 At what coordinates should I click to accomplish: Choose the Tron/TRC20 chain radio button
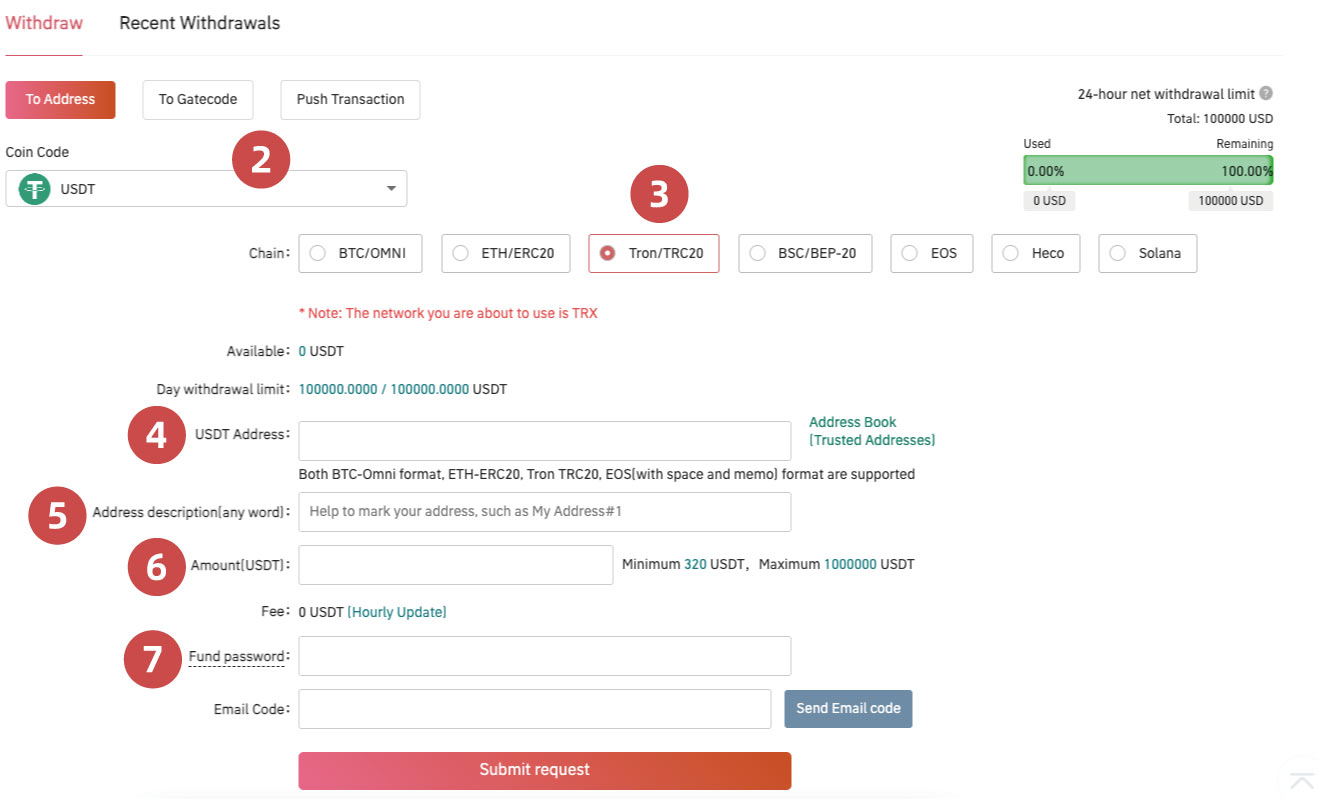(607, 254)
